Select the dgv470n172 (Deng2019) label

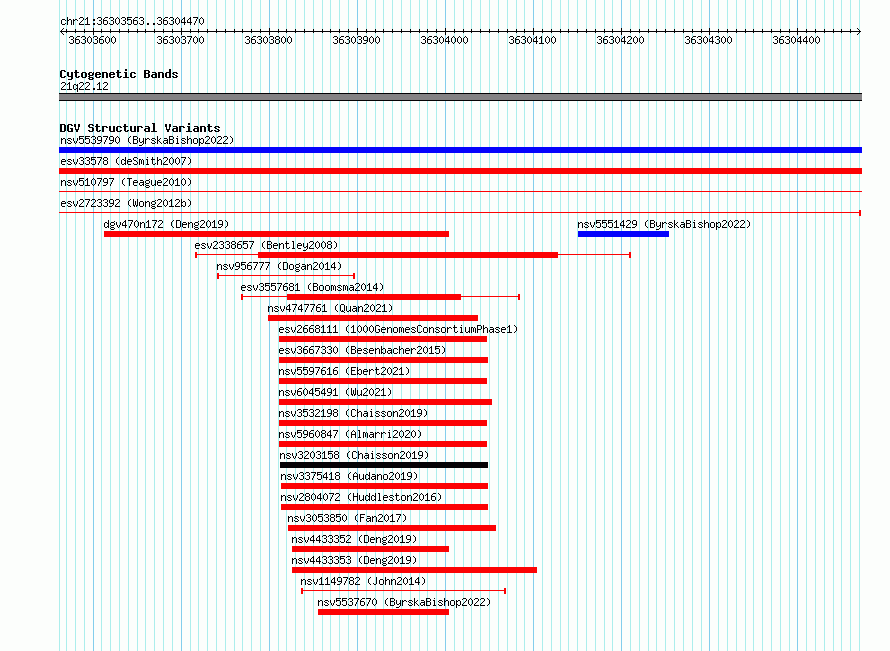pos(166,224)
